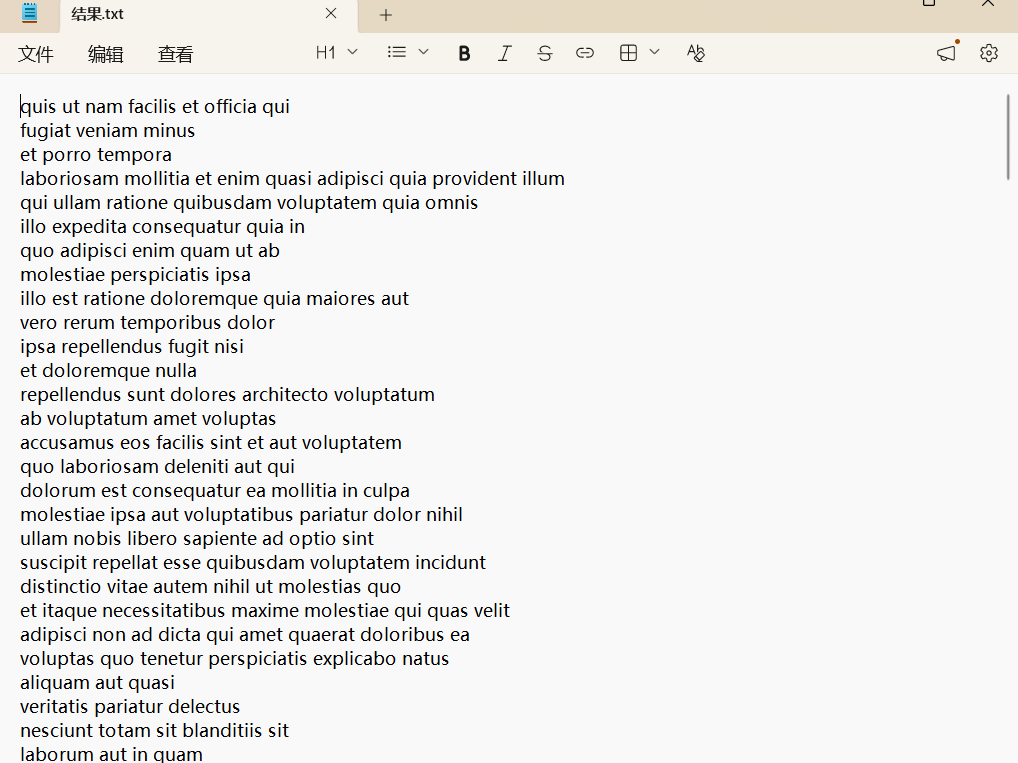1018x763 pixels.
Task: Click line "molestiae perspiciatis ipsa"
Action: point(135,275)
